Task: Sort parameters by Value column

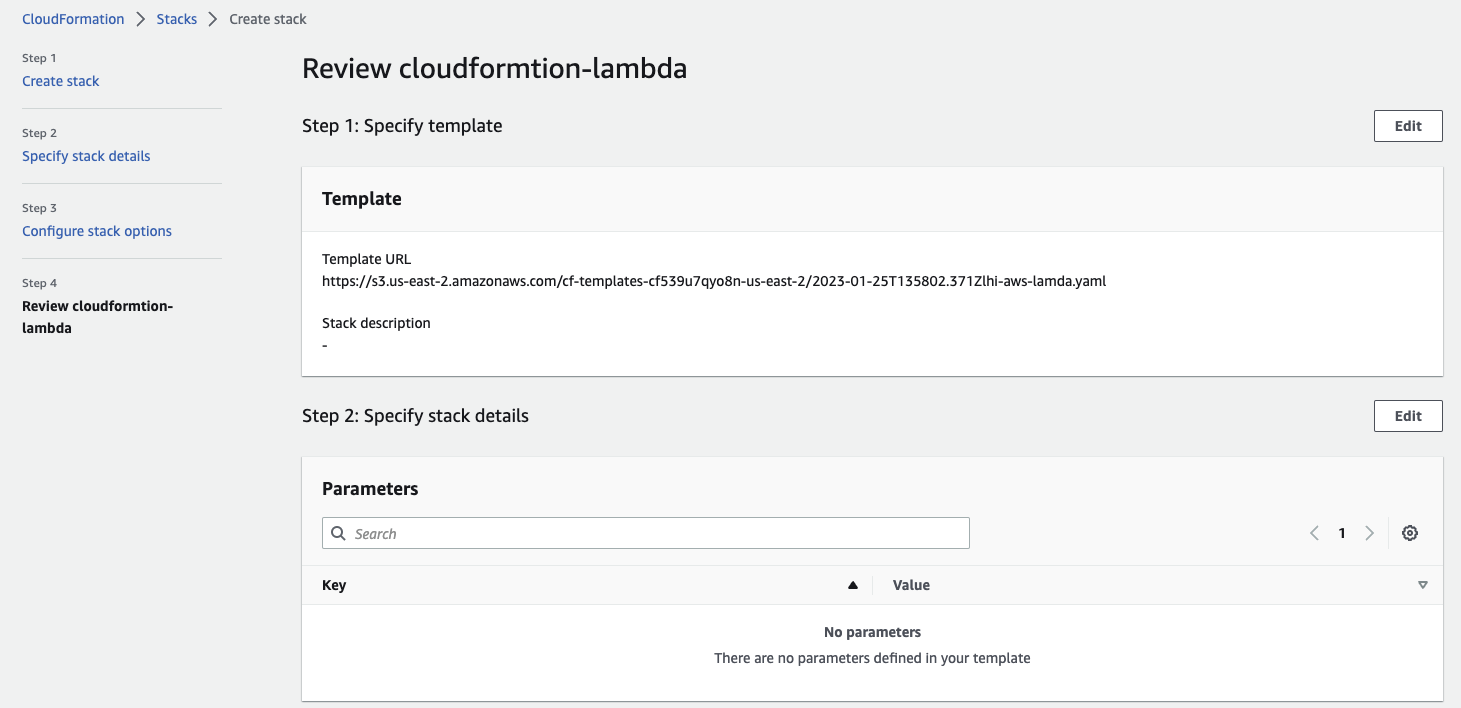Action: click(911, 585)
